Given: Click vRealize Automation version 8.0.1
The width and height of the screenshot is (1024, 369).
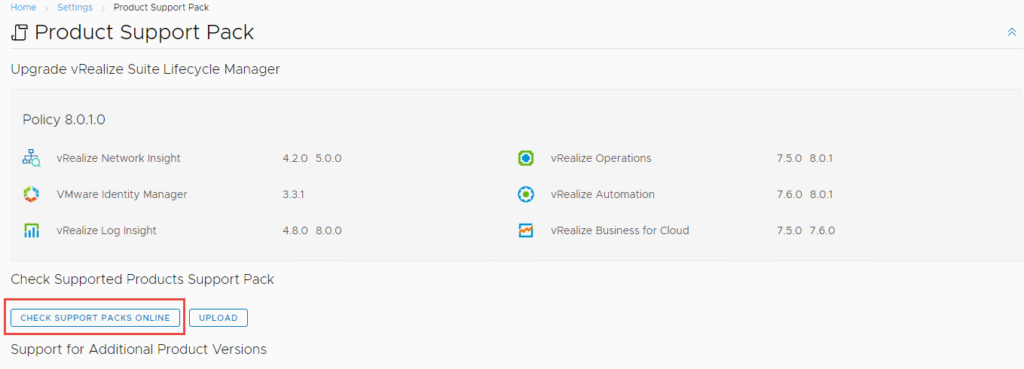Looking at the screenshot, I should pyautogui.click(x=822, y=194).
